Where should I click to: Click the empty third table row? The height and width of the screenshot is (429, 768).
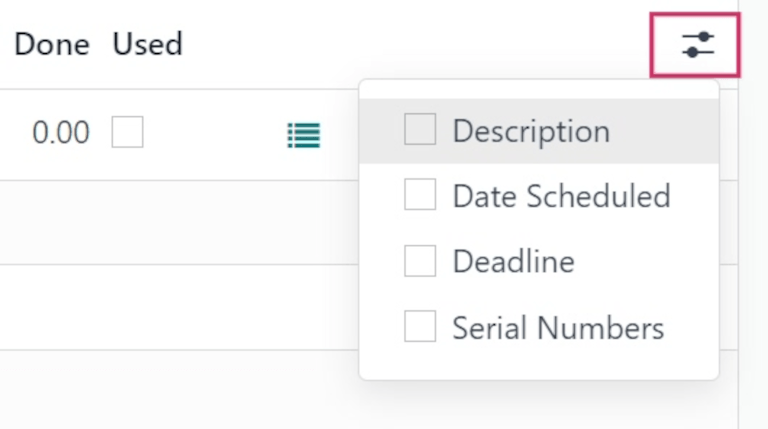[170, 307]
